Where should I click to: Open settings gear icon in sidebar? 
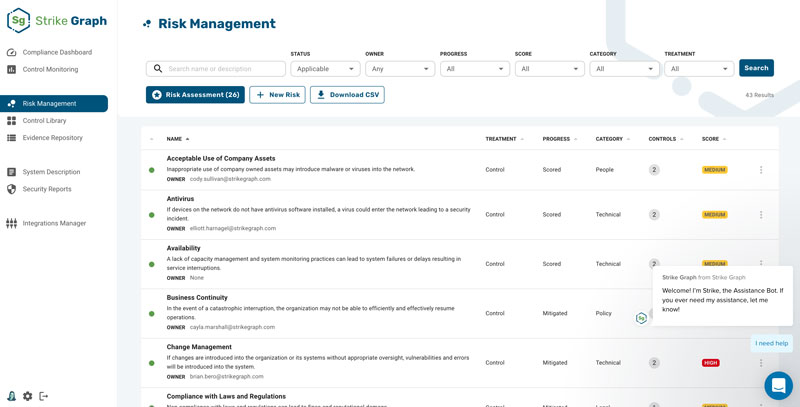(28, 396)
